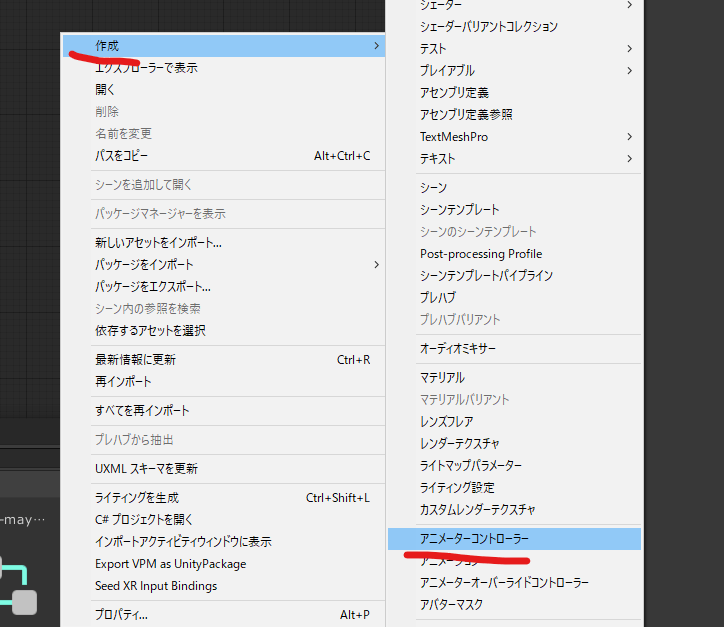Select アニメーターコントローラー from the create menu

pyautogui.click(x=475, y=539)
